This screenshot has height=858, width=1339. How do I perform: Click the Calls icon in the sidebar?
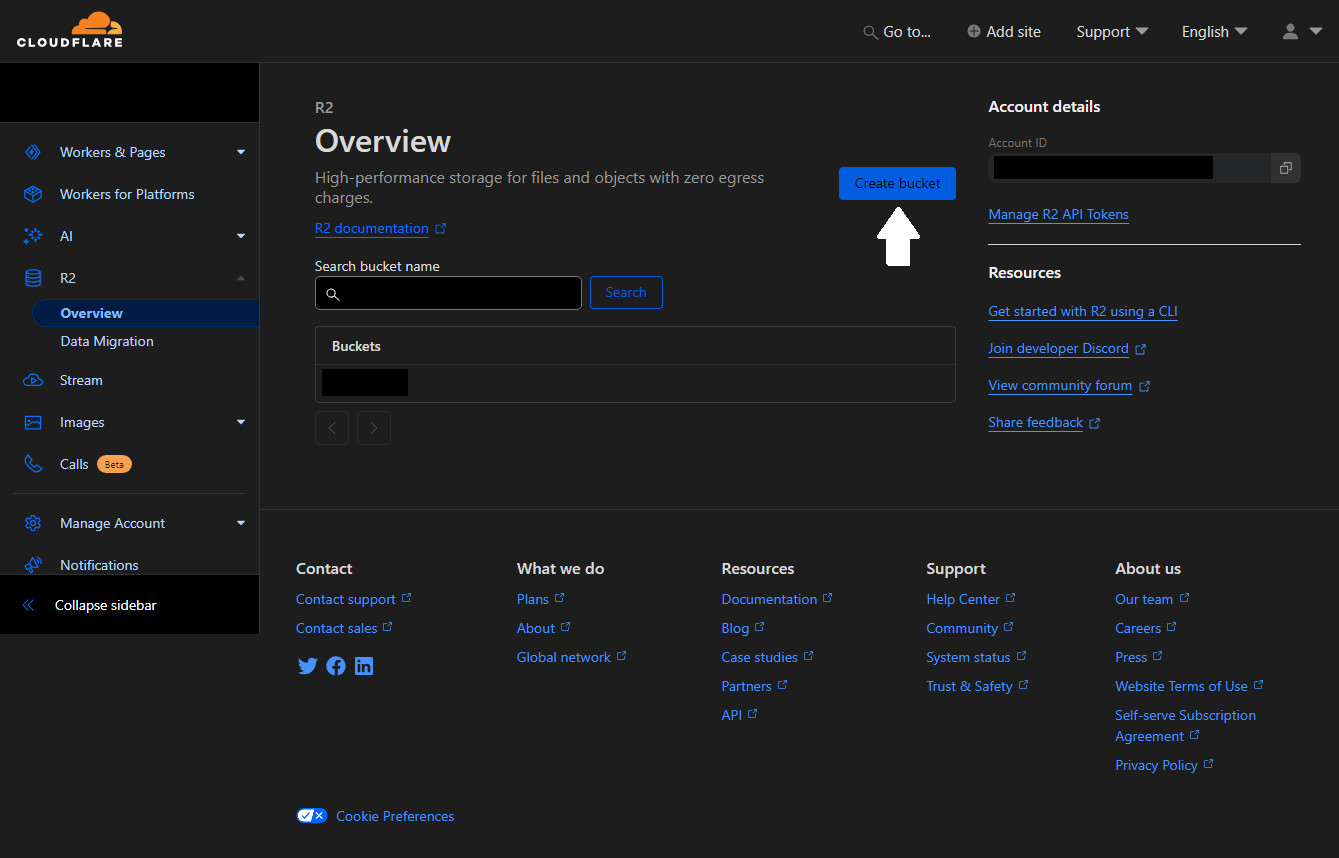[31, 464]
